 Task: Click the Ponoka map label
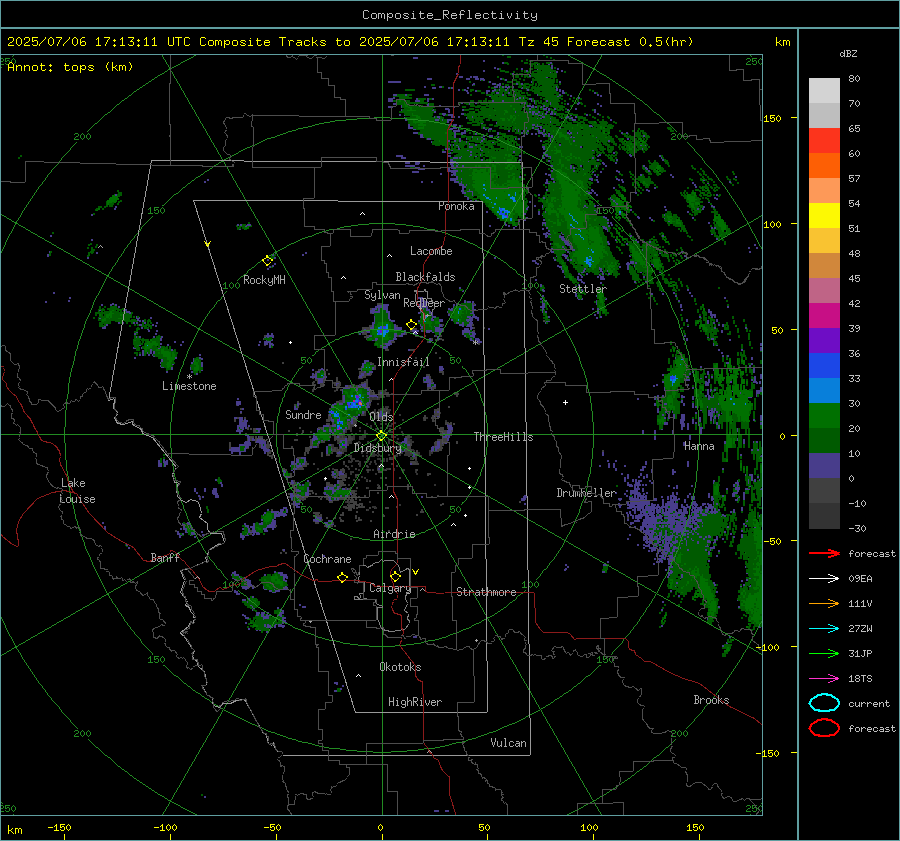coord(456,206)
